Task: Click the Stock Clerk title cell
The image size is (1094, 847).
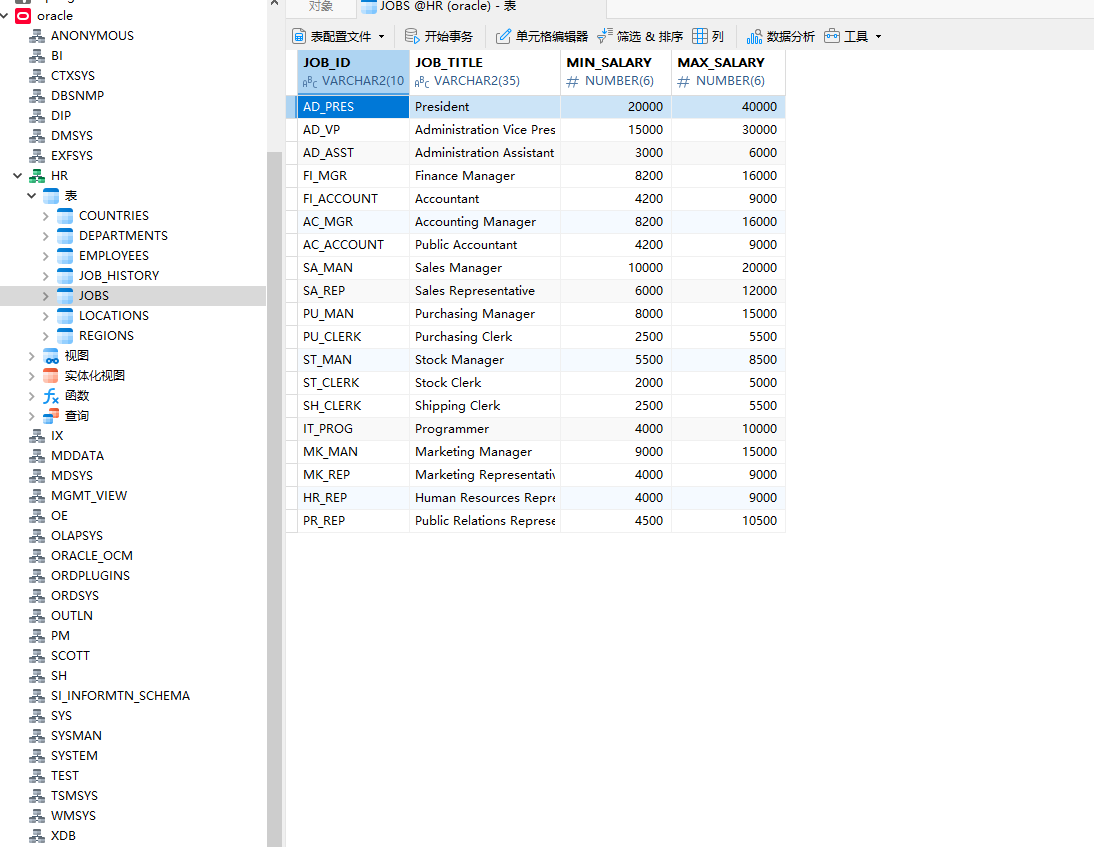Action: tap(485, 383)
